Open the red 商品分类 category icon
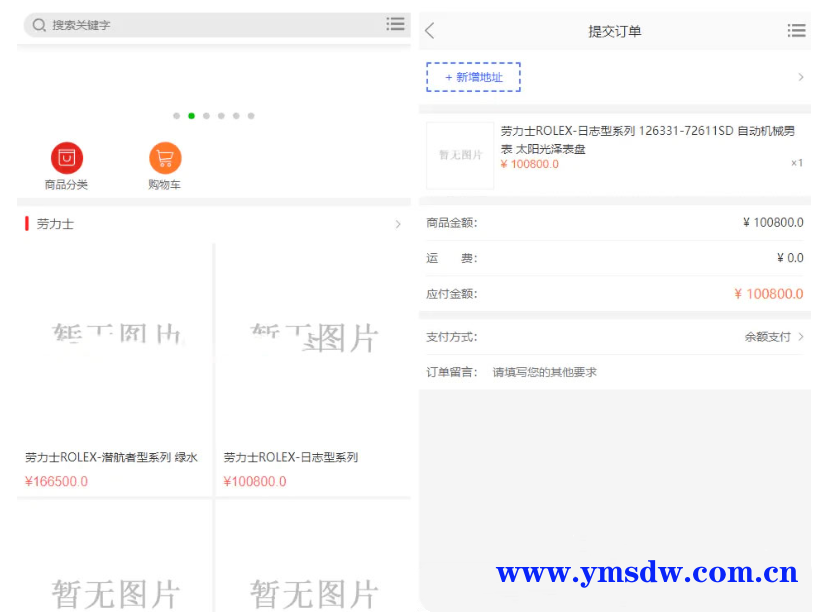This screenshot has height=612, width=822. pos(67,158)
